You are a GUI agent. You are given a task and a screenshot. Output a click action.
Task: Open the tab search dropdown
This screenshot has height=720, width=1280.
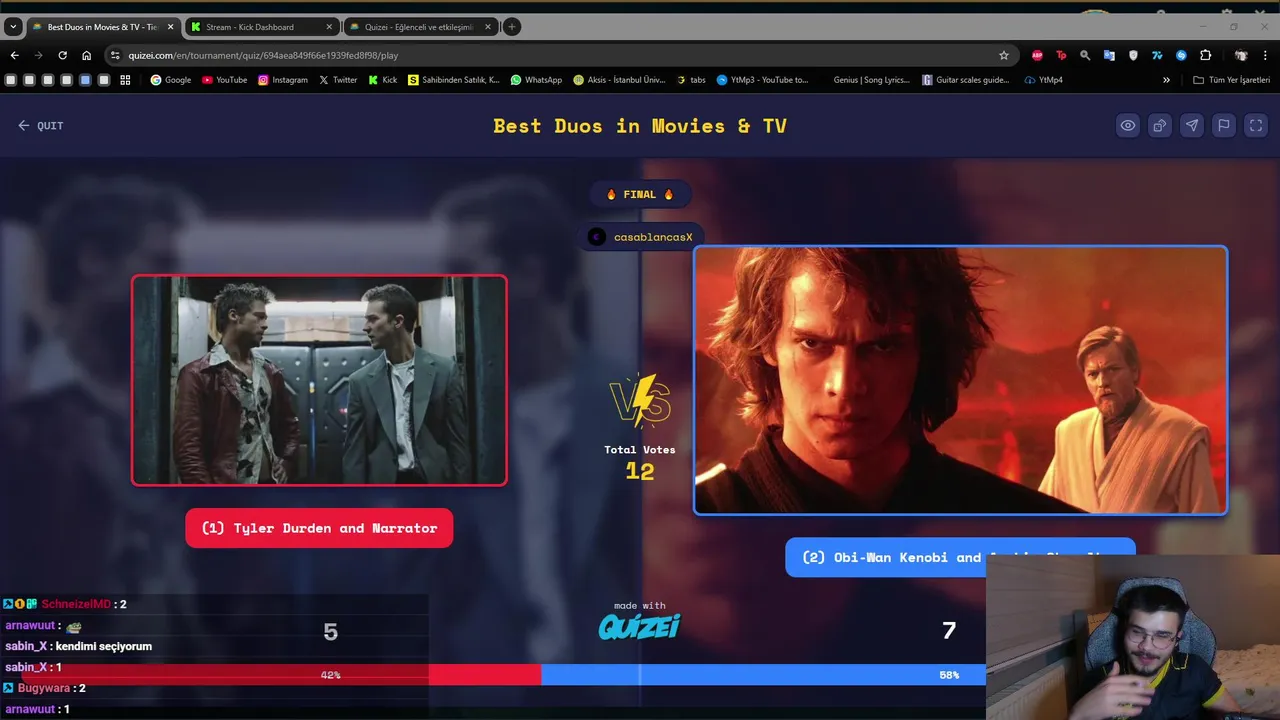click(x=13, y=27)
